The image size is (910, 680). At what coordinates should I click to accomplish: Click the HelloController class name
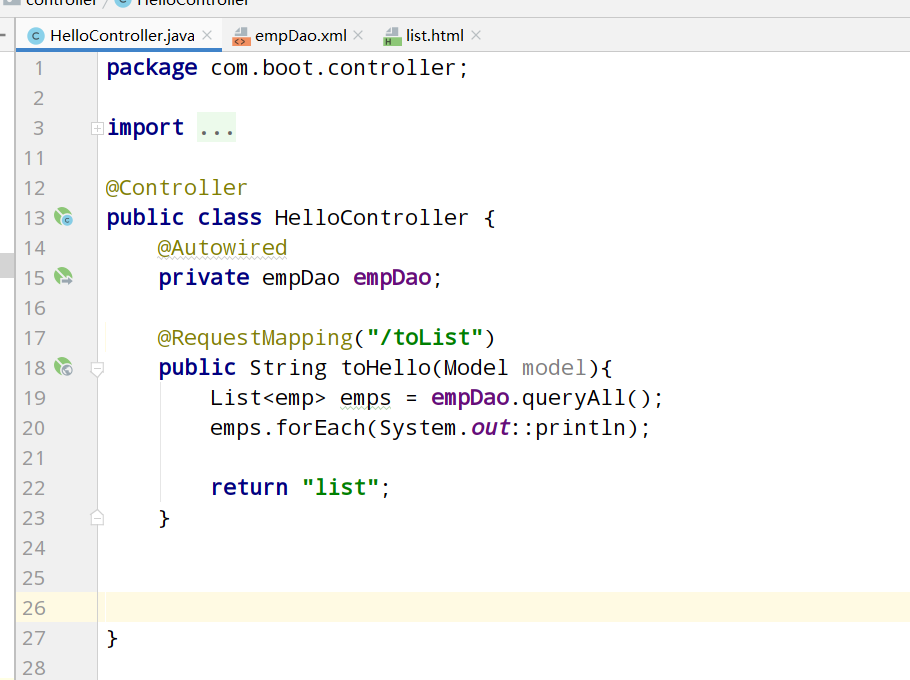coord(371,218)
